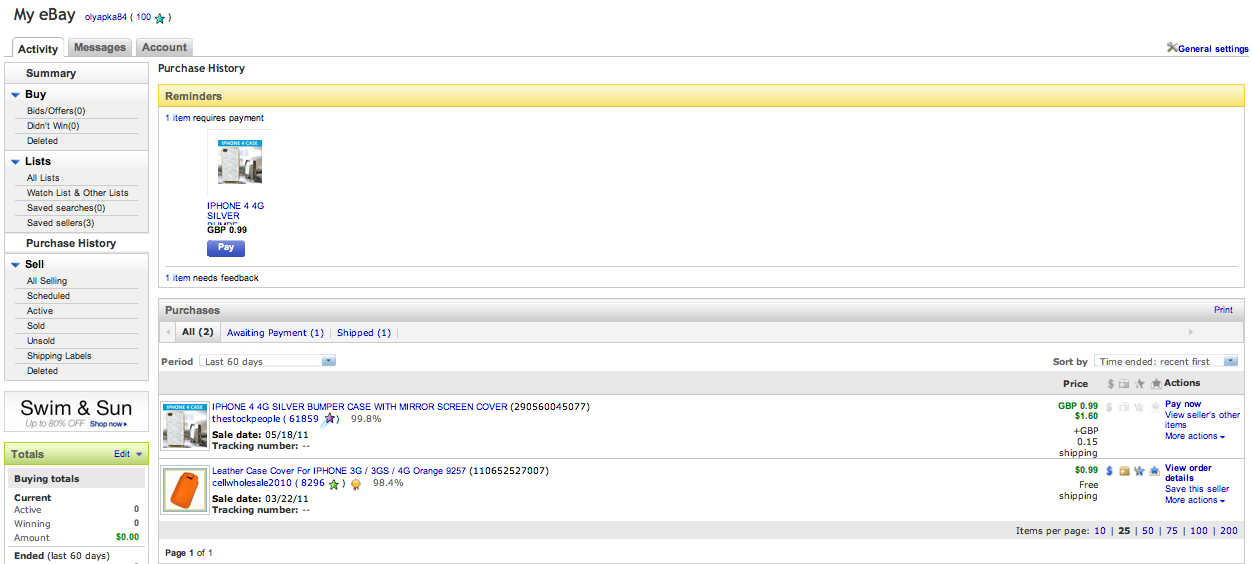Image resolution: width=1252 pixels, height=564 pixels.
Task: Click the green star by cellwholesale2010's rating
Action: tap(334, 484)
